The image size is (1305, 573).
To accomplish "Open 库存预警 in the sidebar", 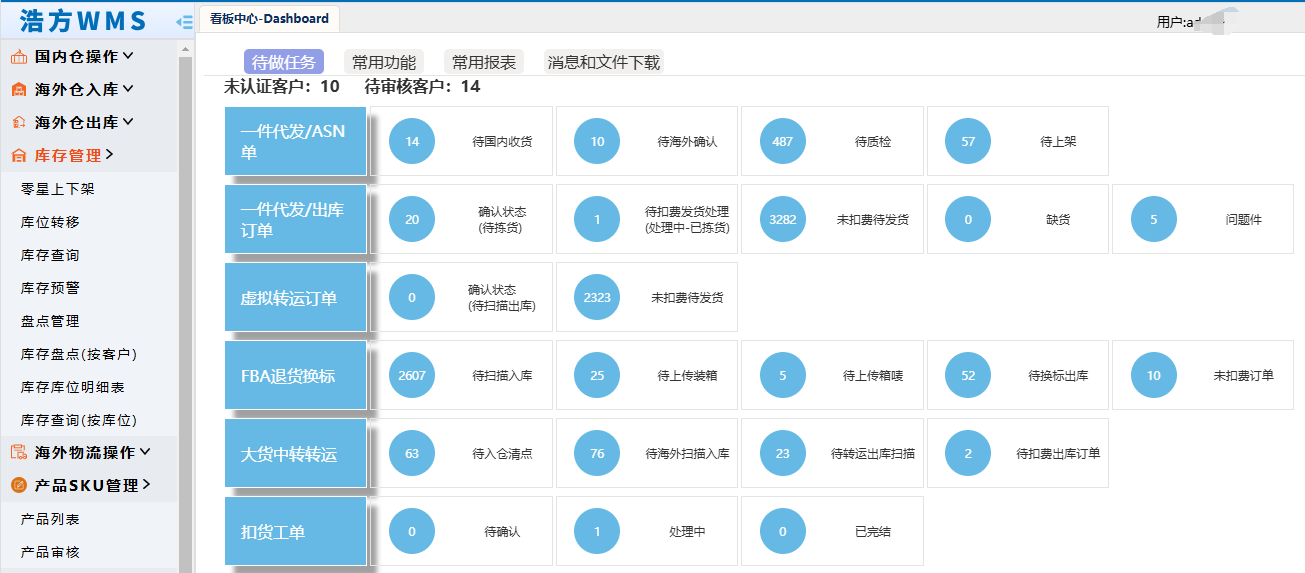I will 50,288.
